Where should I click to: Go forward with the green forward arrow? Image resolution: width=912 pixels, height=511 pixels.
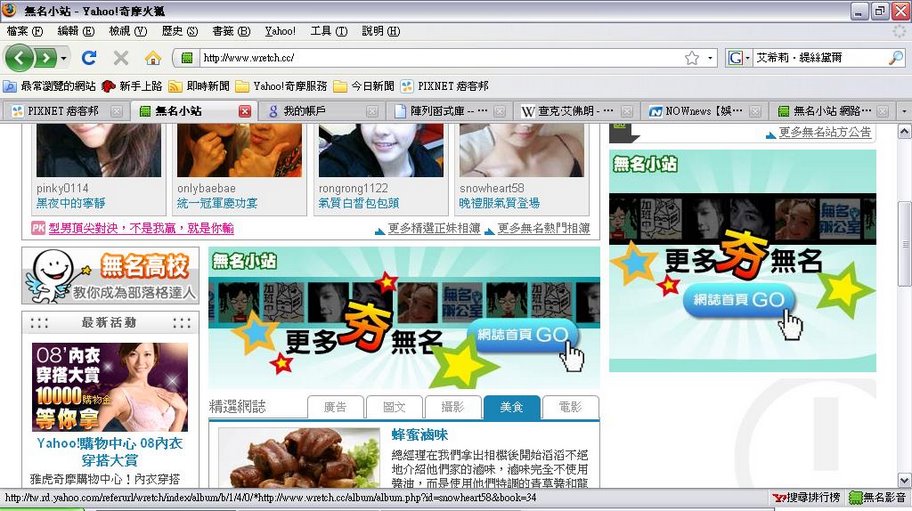46,58
